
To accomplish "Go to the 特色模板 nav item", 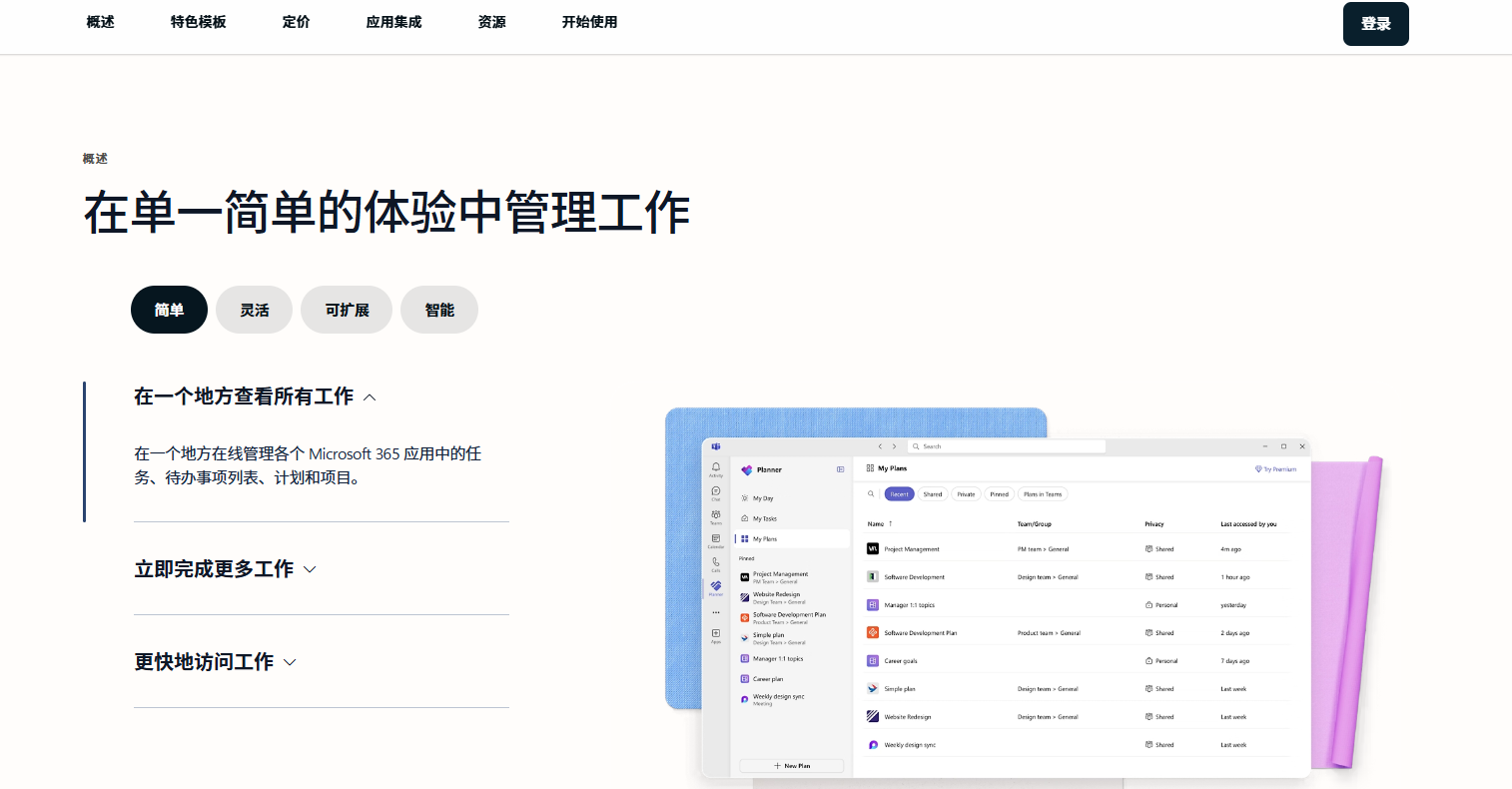I will (198, 22).
